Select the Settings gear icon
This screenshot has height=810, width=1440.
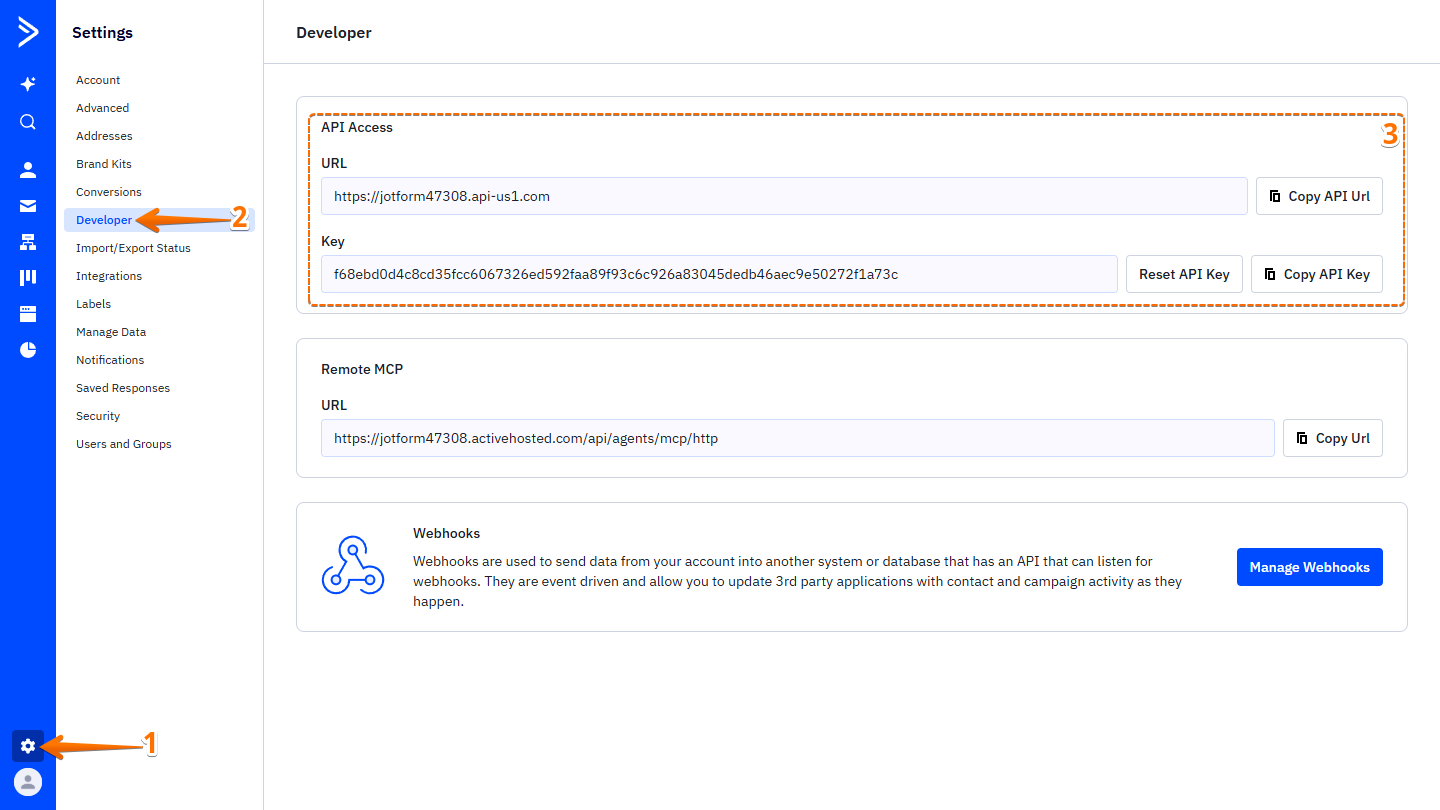click(x=28, y=745)
